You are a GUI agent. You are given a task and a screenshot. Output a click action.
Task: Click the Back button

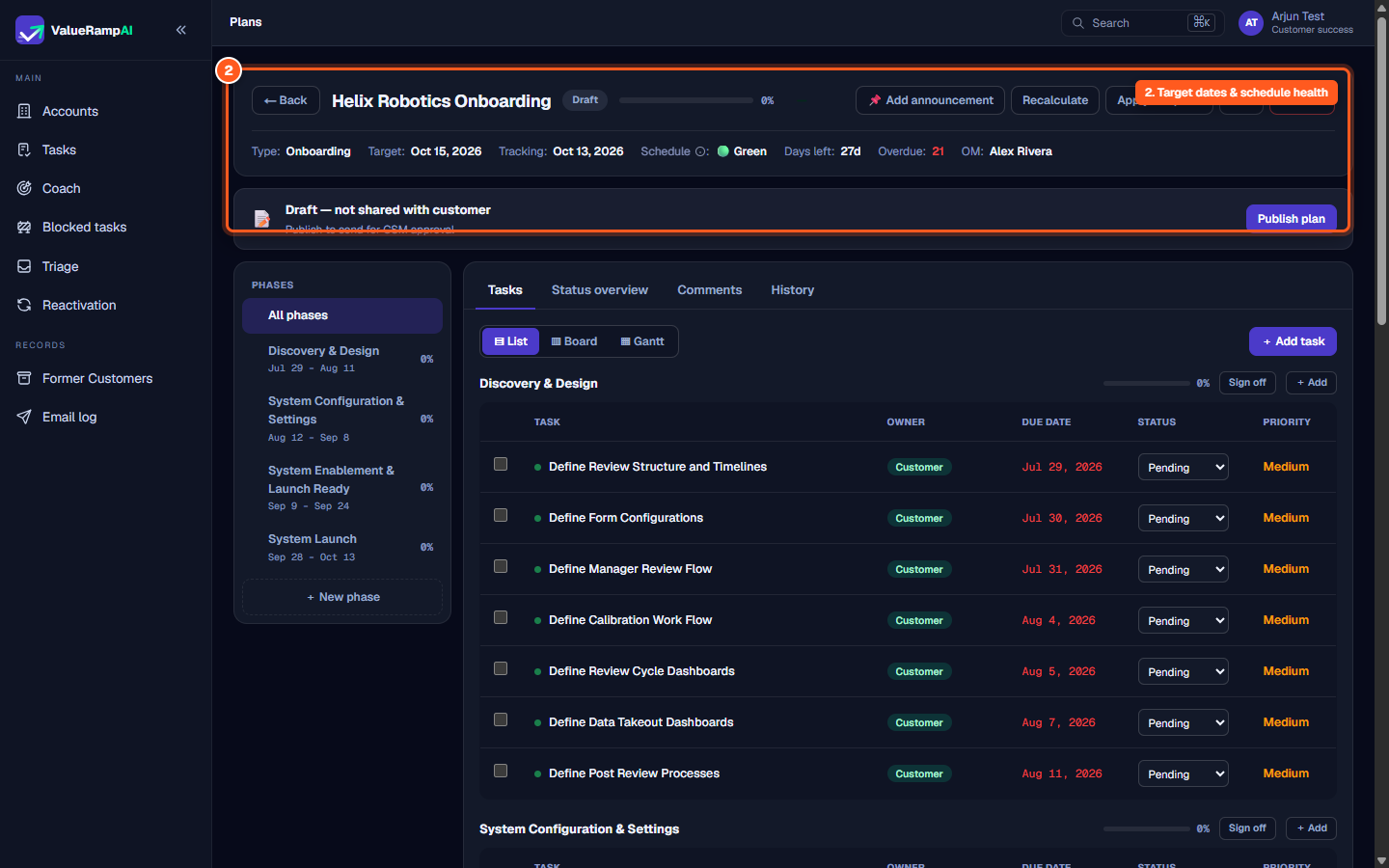point(286,100)
